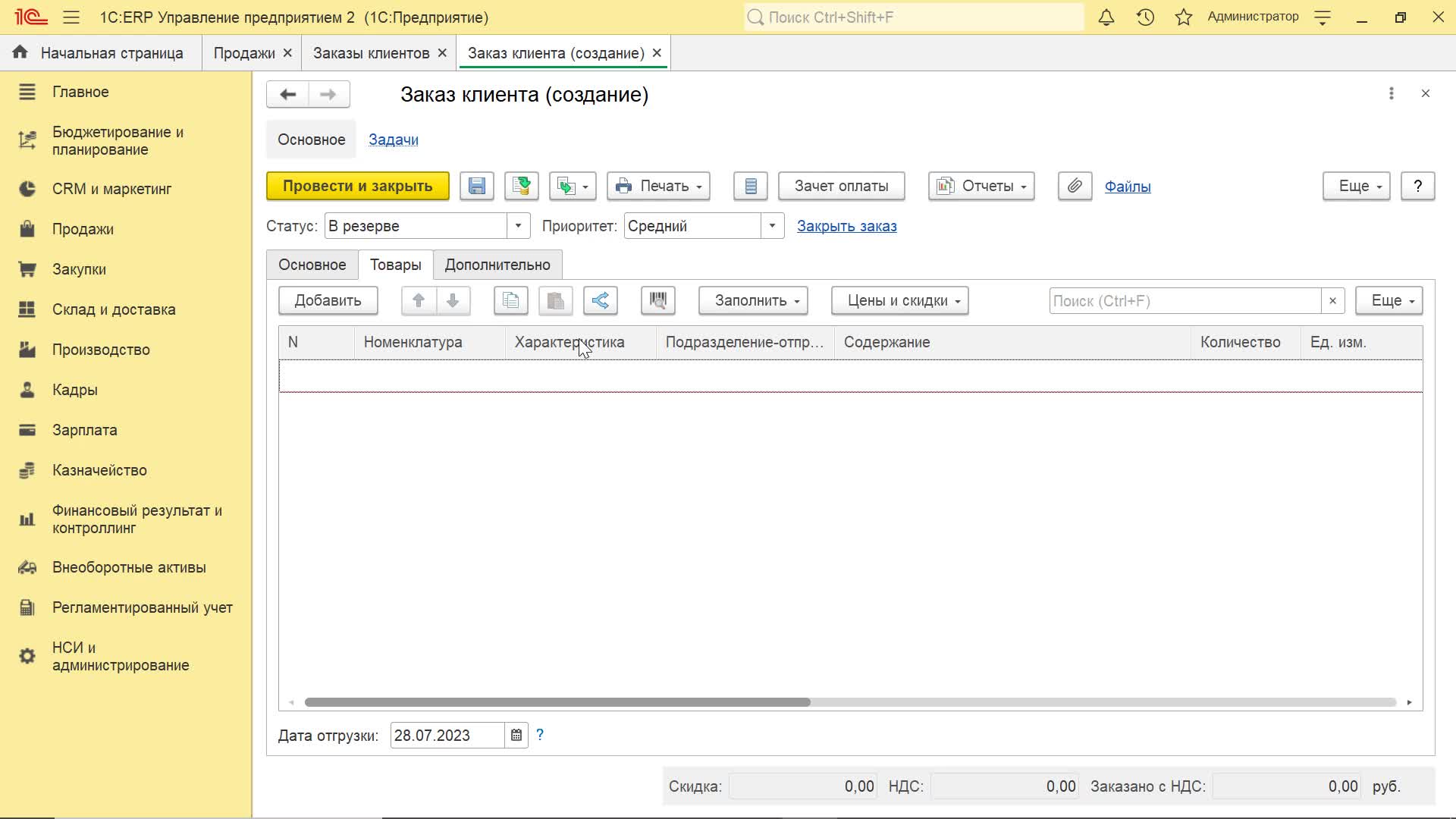The height and width of the screenshot is (819, 1456).
Task: Go to Начальная страница tab
Action: [x=101, y=53]
